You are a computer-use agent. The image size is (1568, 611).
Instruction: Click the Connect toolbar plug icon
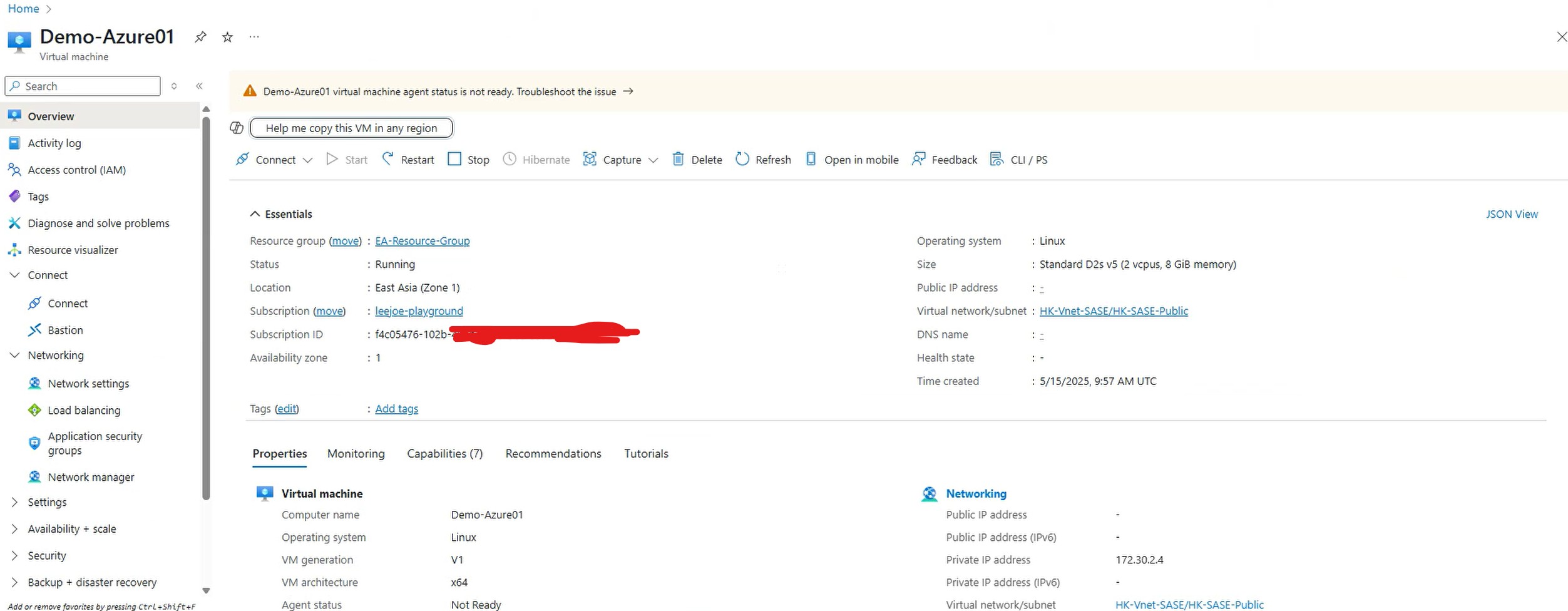[x=242, y=159]
